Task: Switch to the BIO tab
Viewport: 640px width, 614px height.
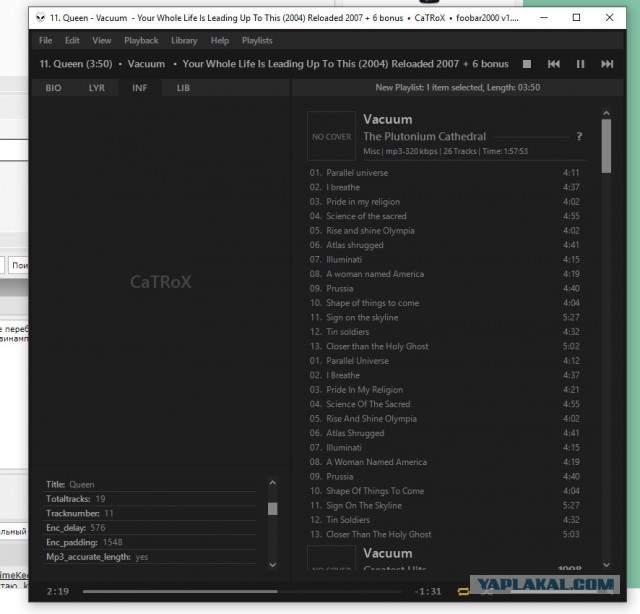Action: (53, 88)
